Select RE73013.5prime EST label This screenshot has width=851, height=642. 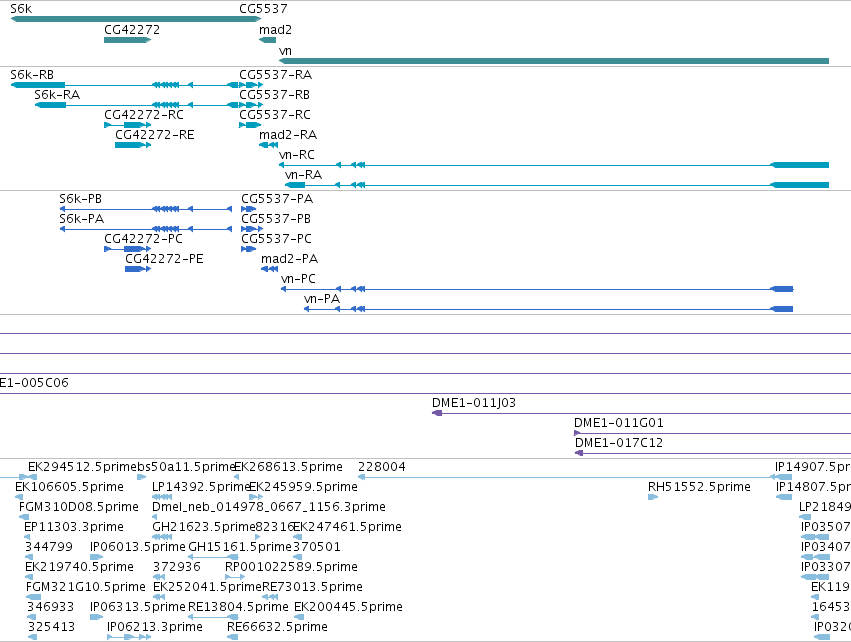coord(313,588)
